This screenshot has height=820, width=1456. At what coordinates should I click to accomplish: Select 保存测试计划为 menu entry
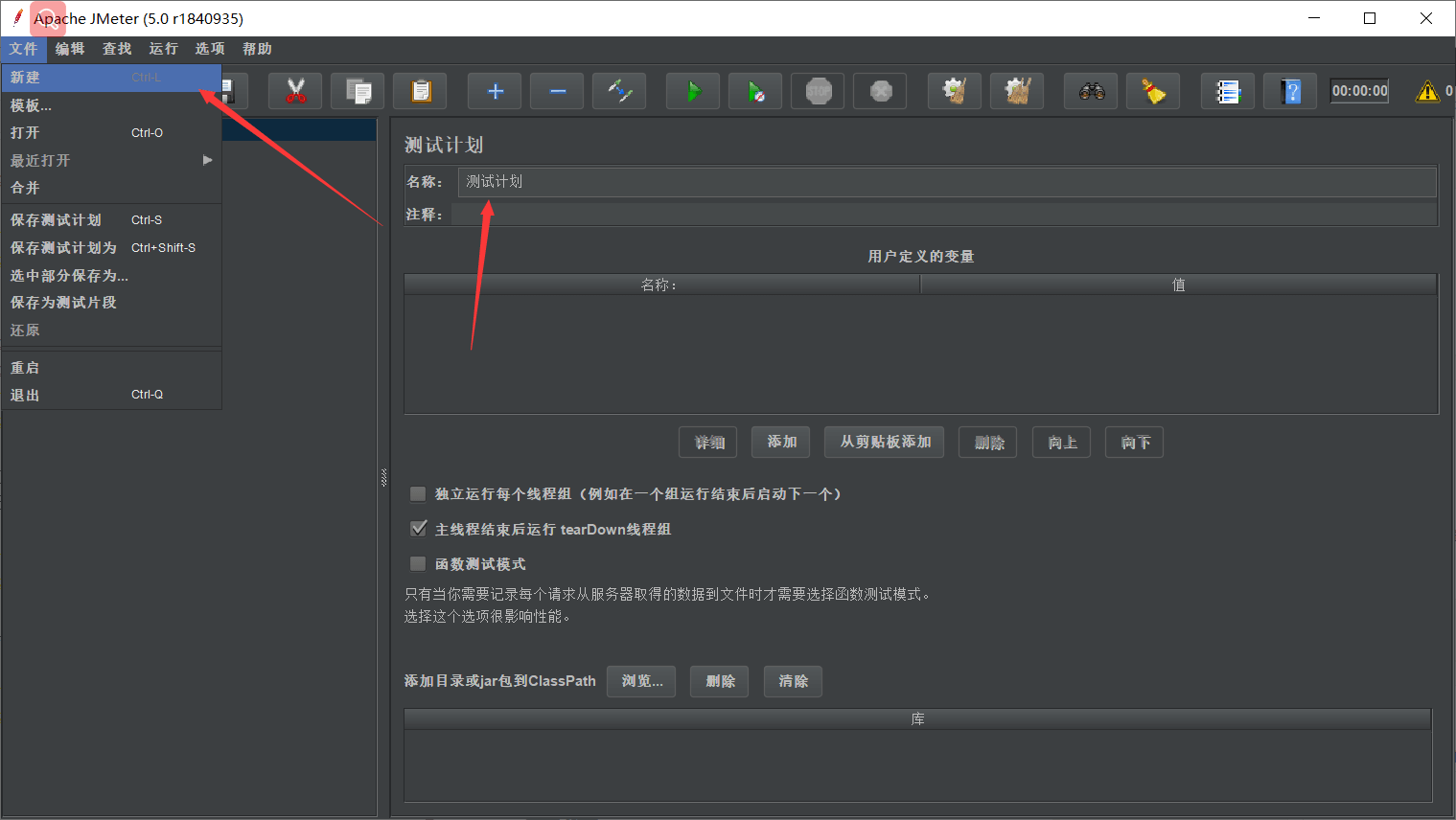point(111,248)
